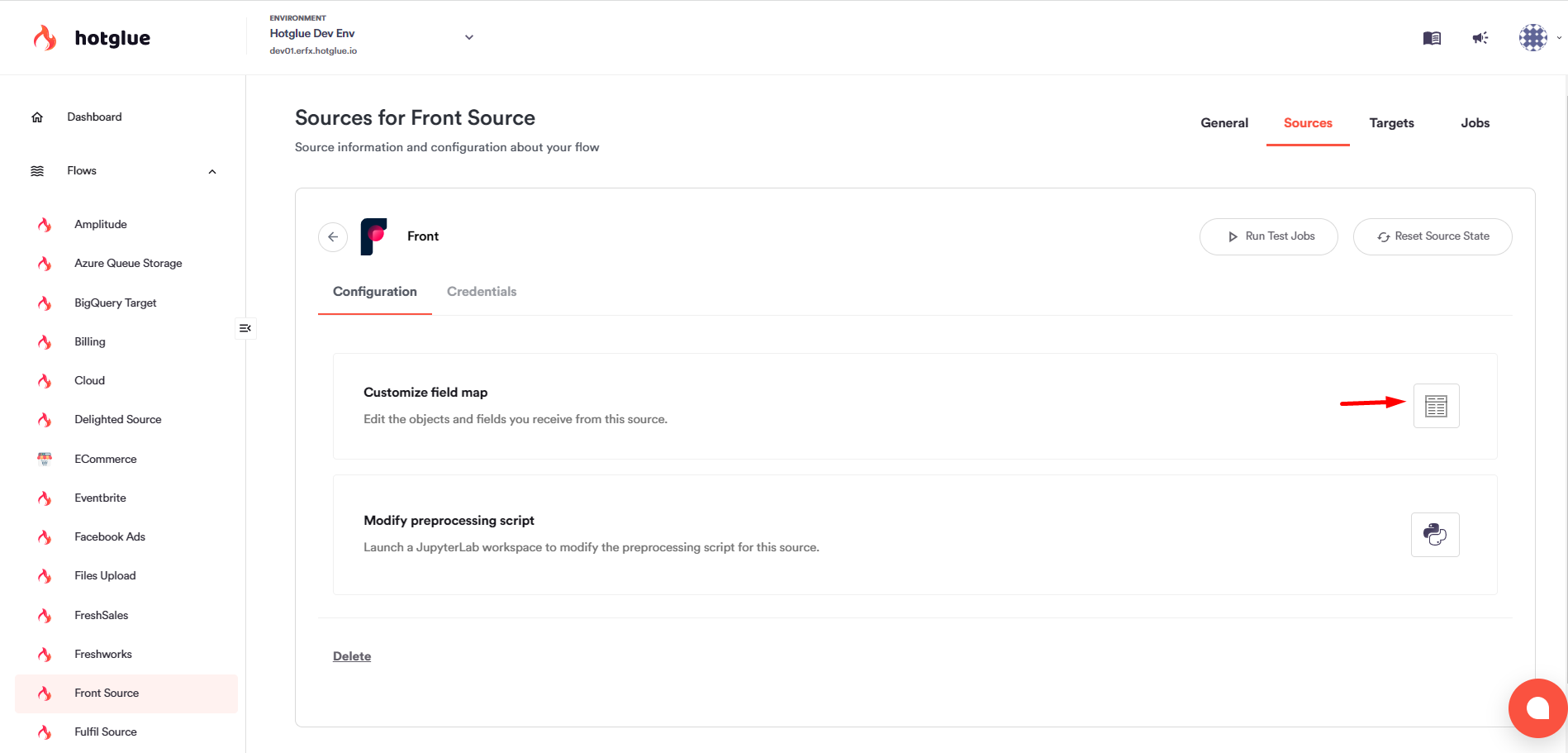Open the Fulfil Source flow
This screenshot has width=1568, height=753.
click(106, 732)
